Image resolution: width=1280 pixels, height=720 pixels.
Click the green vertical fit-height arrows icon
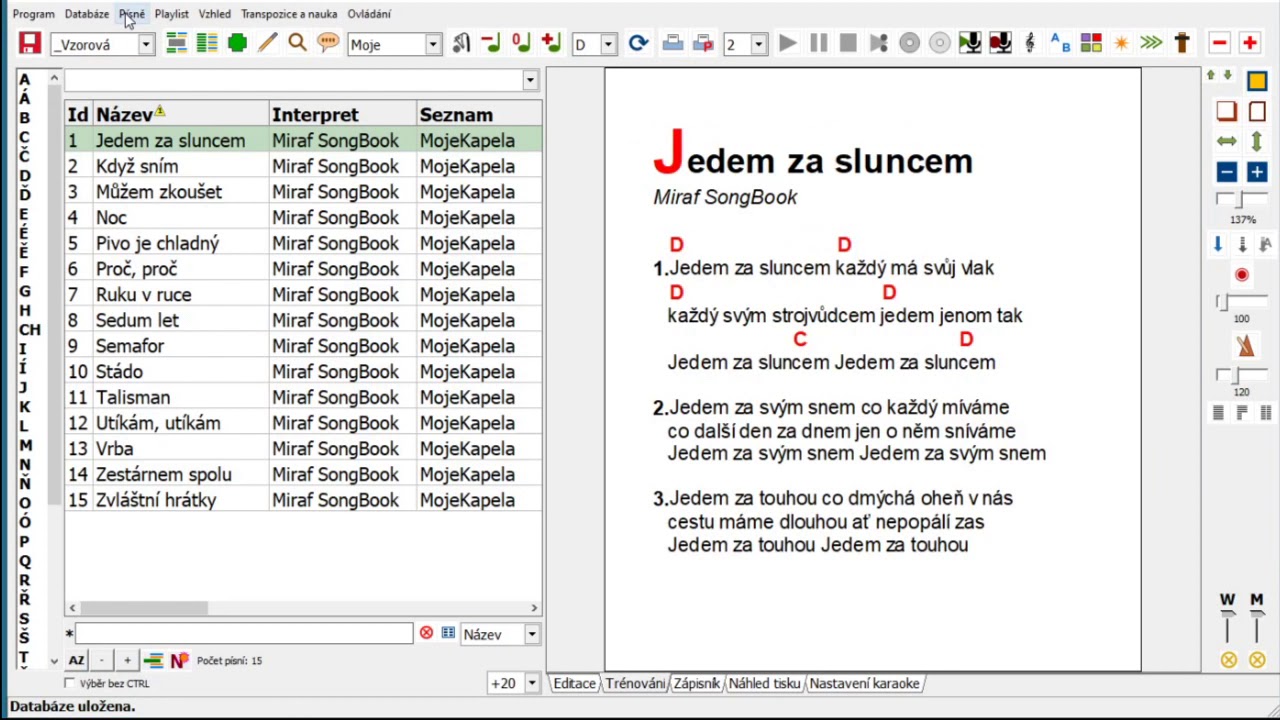click(1257, 142)
